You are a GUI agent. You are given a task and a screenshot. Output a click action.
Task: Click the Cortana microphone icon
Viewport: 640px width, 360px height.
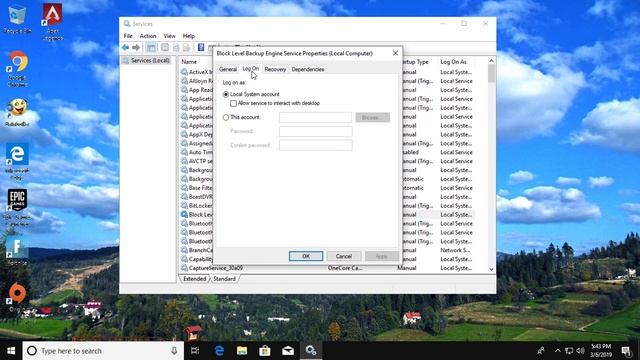(174, 351)
